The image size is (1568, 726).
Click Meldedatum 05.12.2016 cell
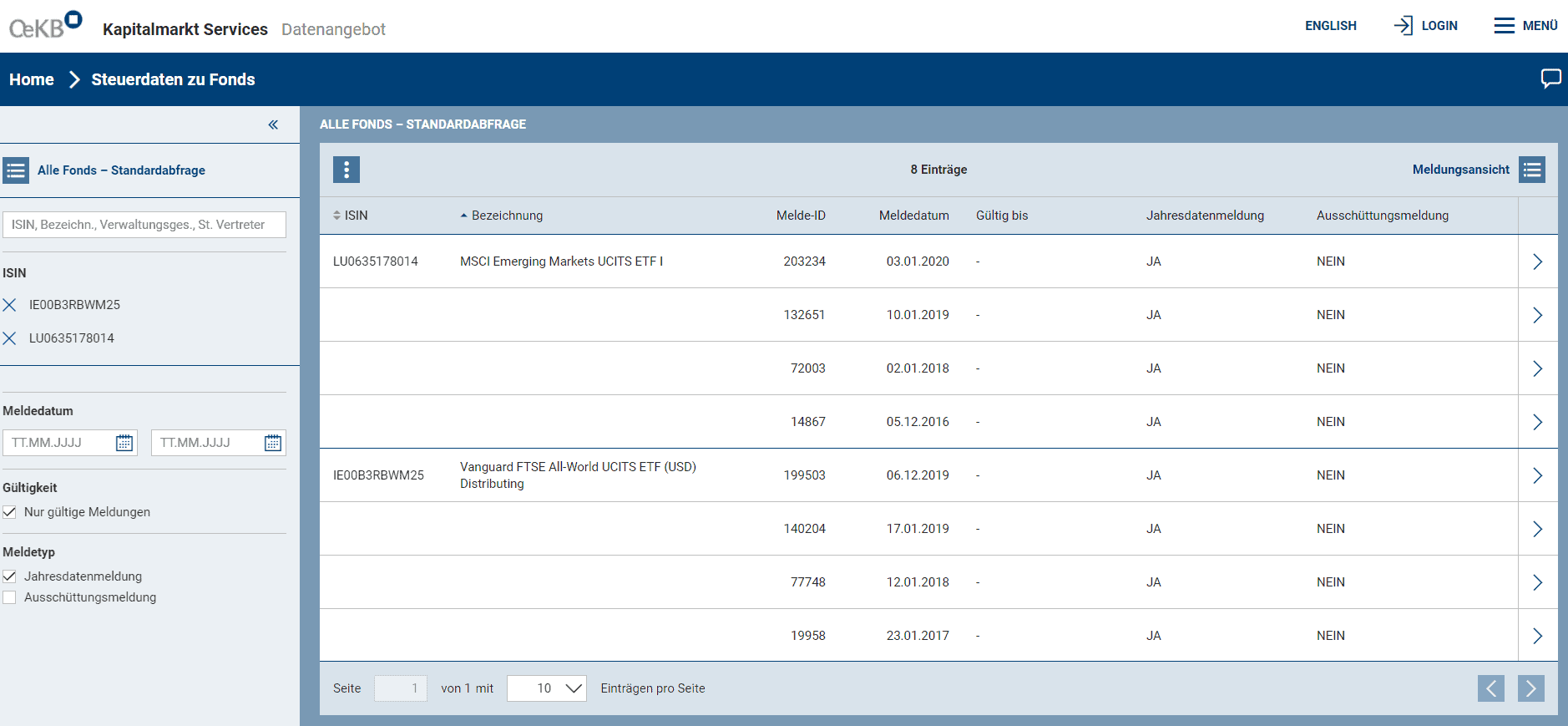(x=918, y=422)
